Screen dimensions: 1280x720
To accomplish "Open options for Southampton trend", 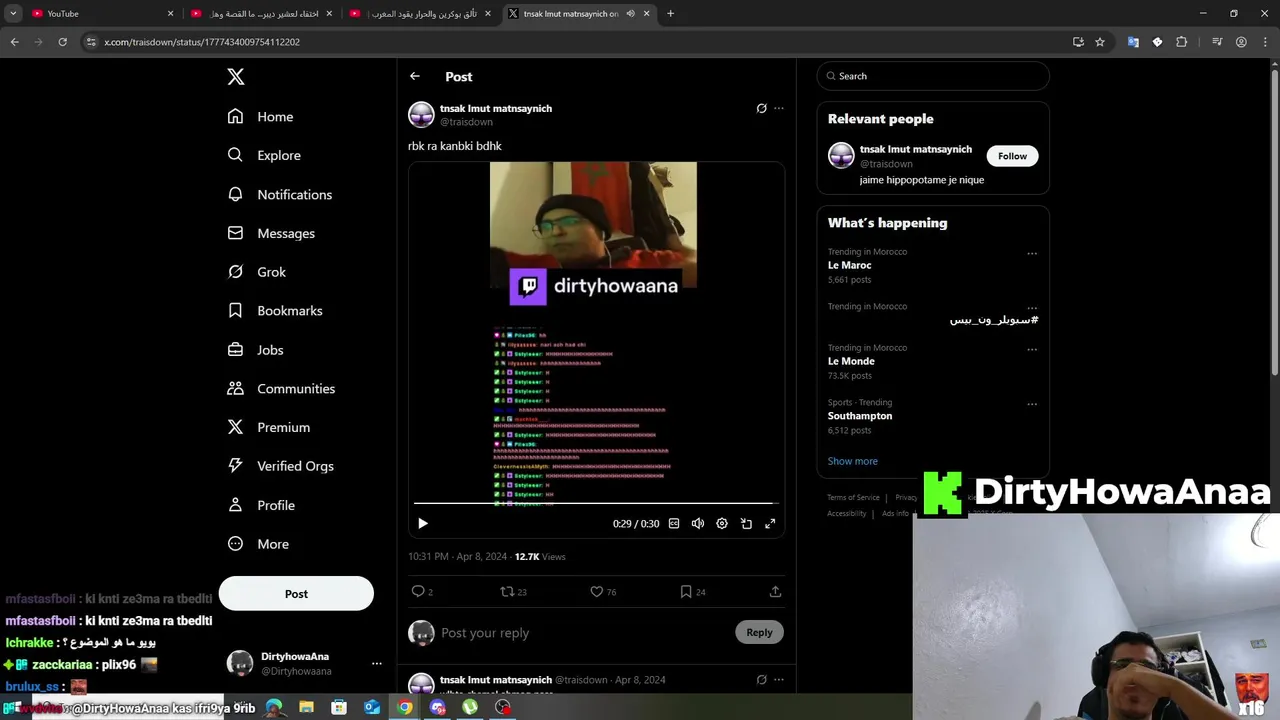I will click(1032, 405).
